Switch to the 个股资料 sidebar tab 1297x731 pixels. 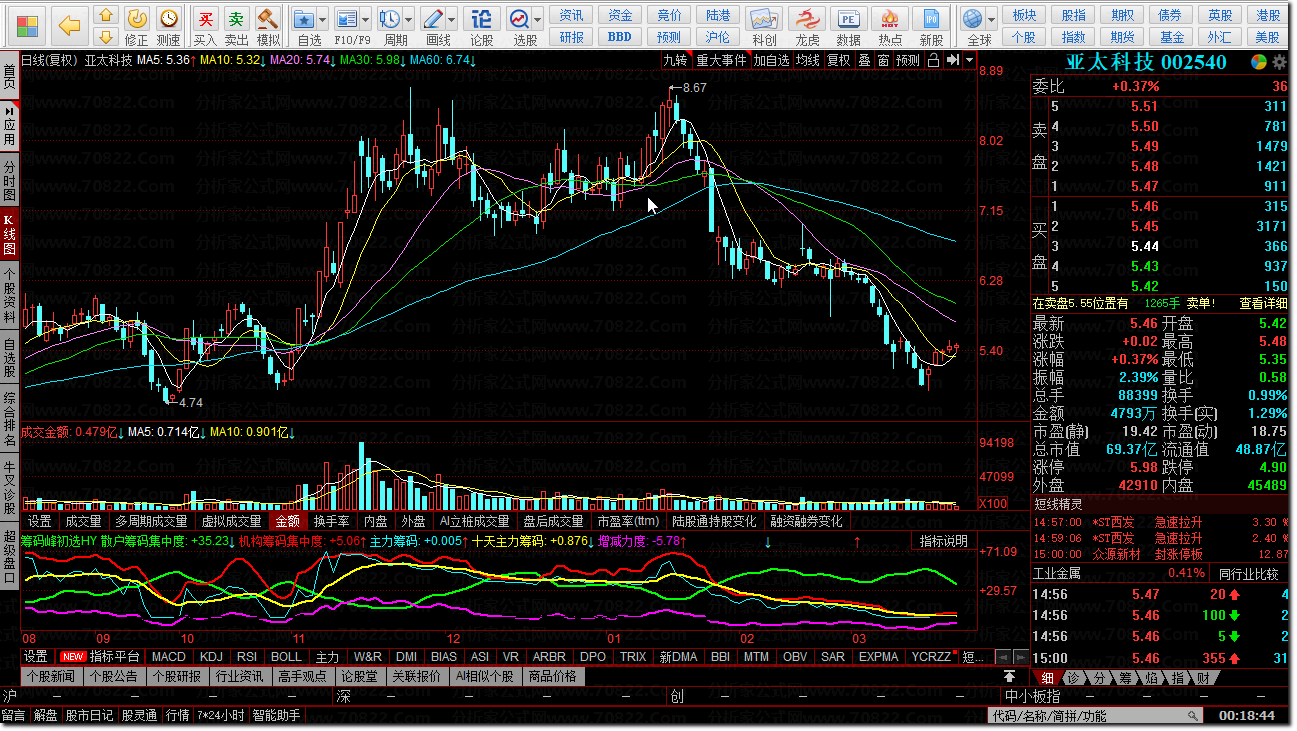click(10, 295)
